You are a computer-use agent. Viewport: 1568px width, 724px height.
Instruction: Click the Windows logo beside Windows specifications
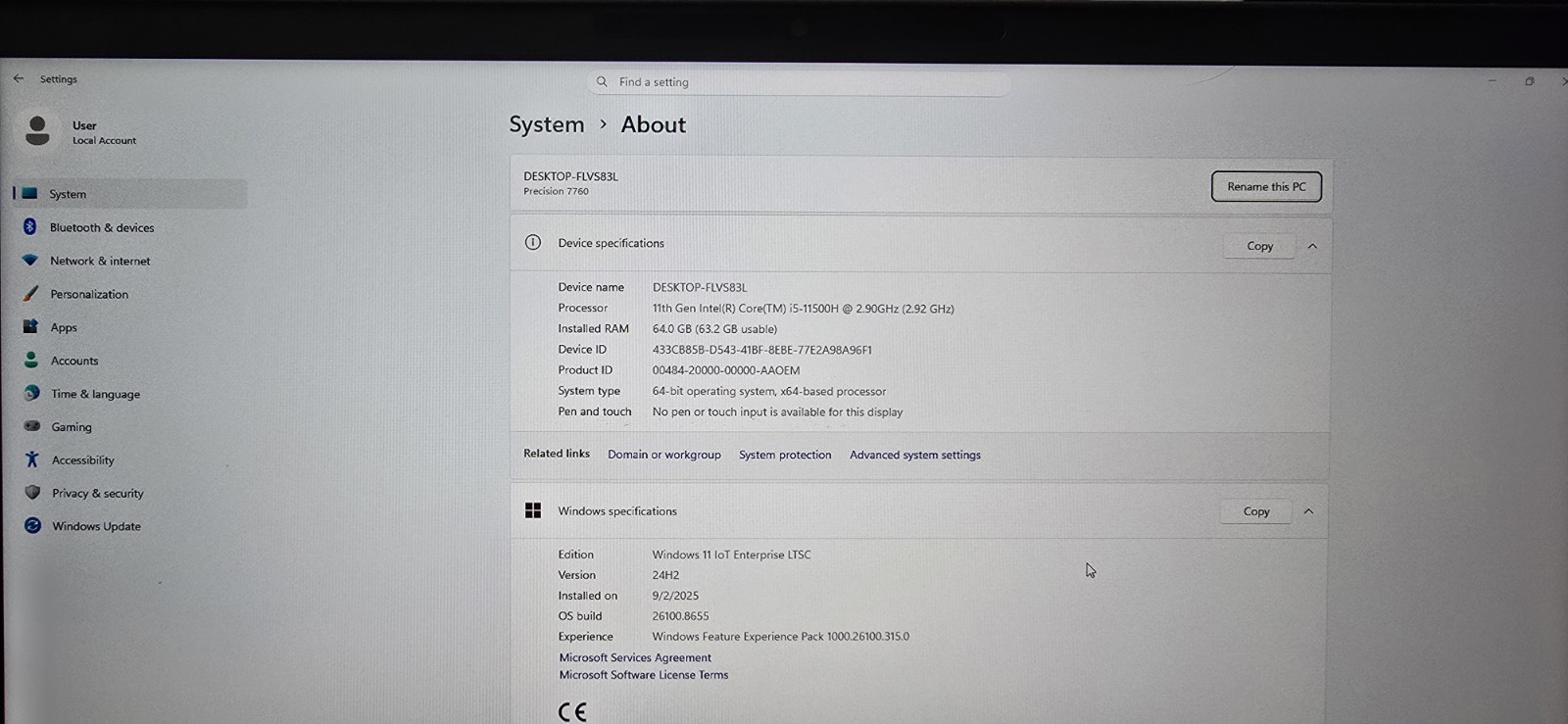pos(533,510)
